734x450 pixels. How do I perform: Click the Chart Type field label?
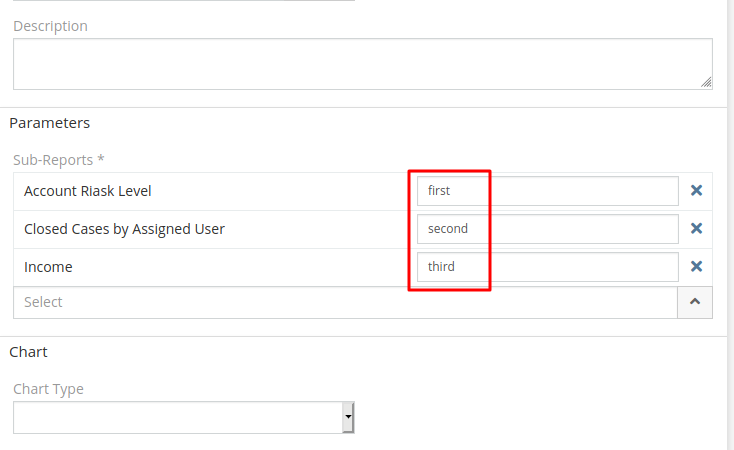(x=48, y=389)
